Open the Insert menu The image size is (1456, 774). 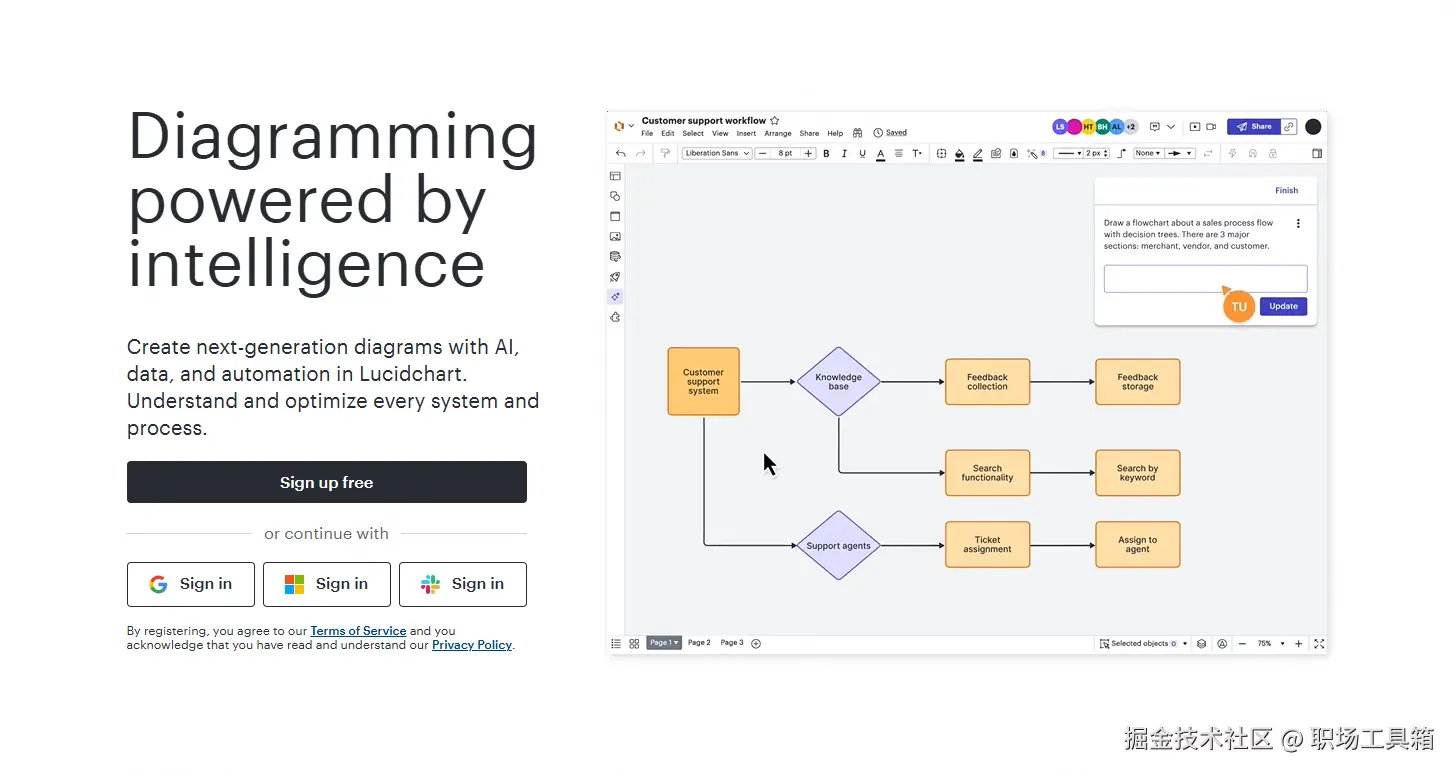pyautogui.click(x=746, y=133)
